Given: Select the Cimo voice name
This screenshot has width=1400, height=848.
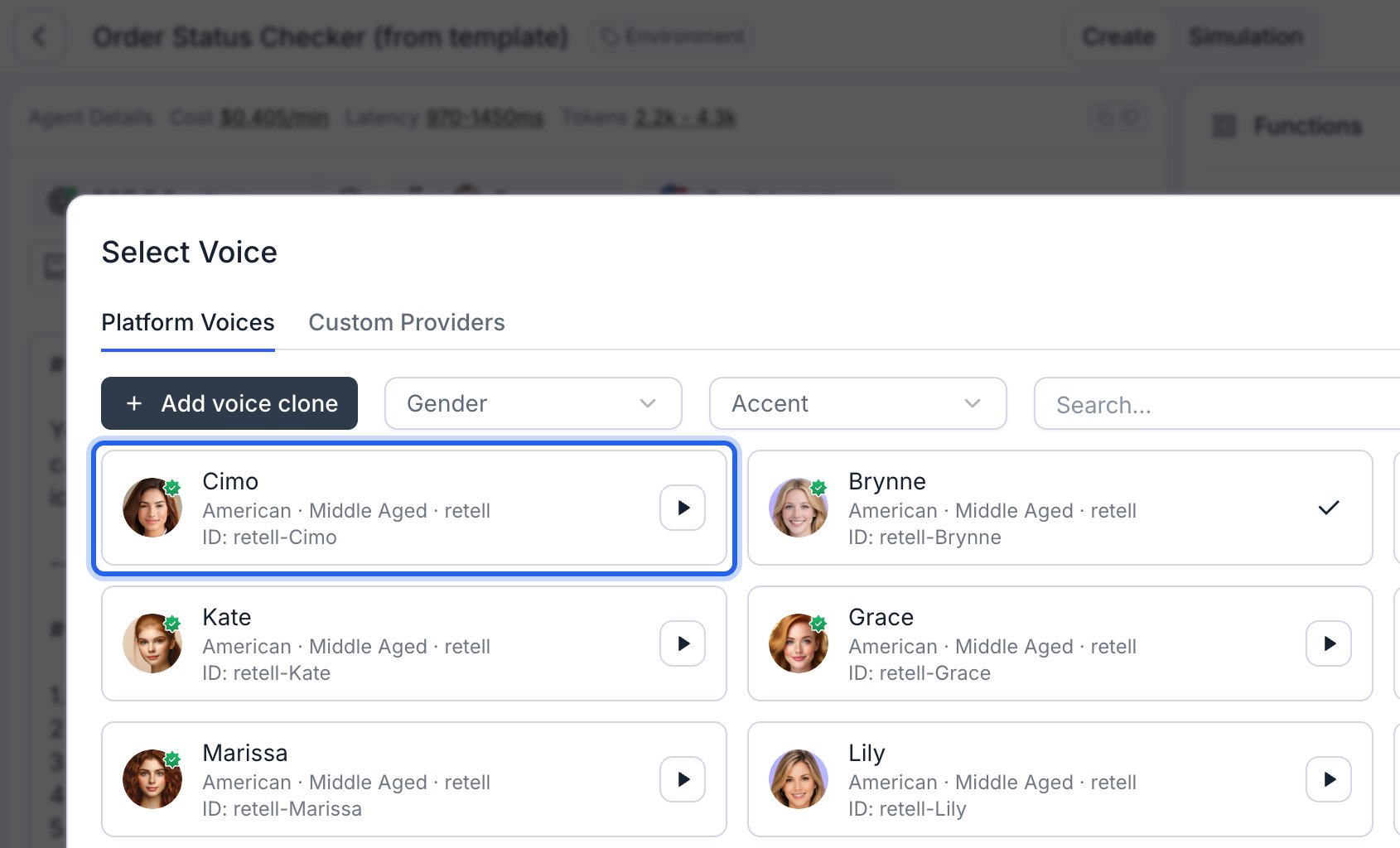Looking at the screenshot, I should [x=230, y=481].
